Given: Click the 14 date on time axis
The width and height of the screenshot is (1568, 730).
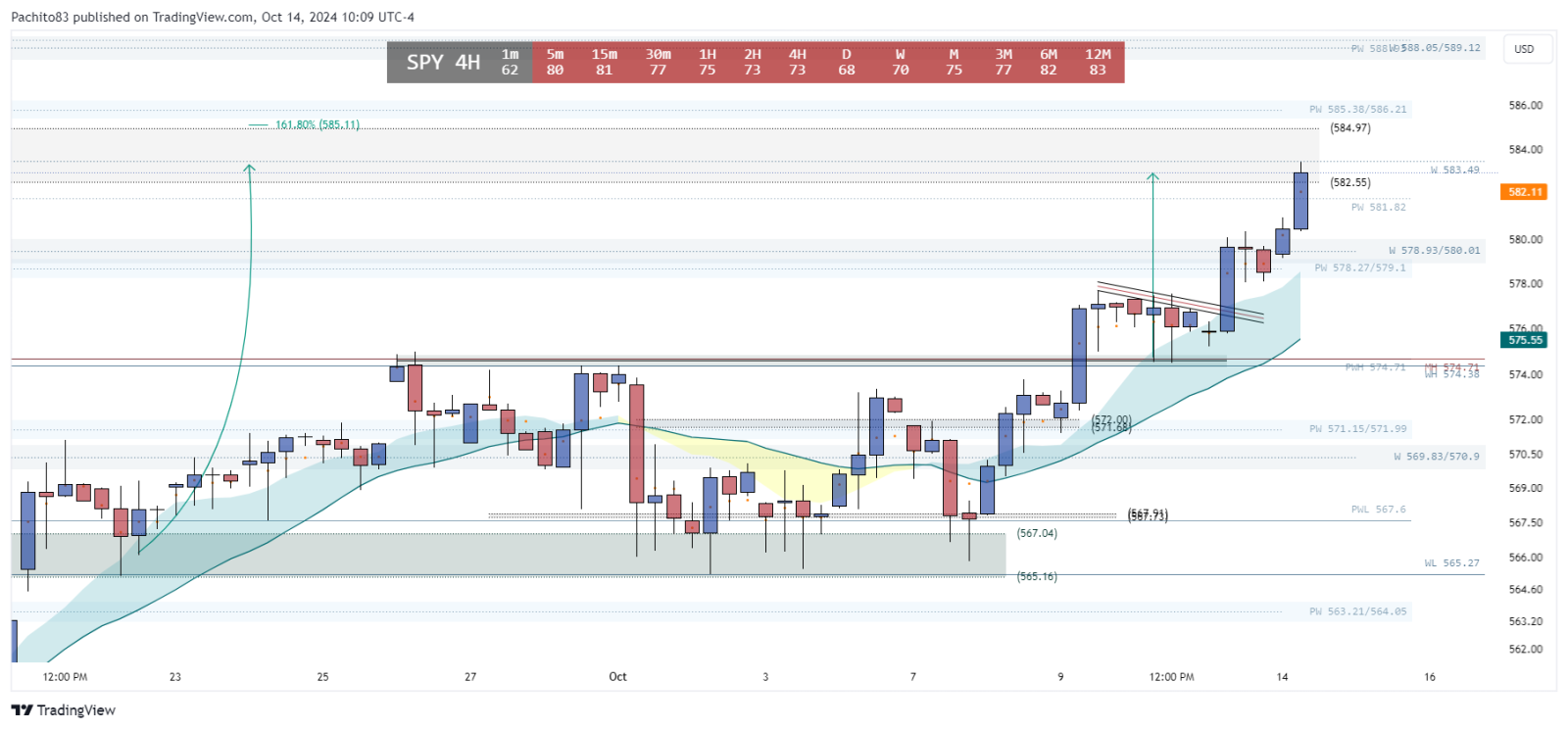Looking at the screenshot, I should pyautogui.click(x=1282, y=677).
